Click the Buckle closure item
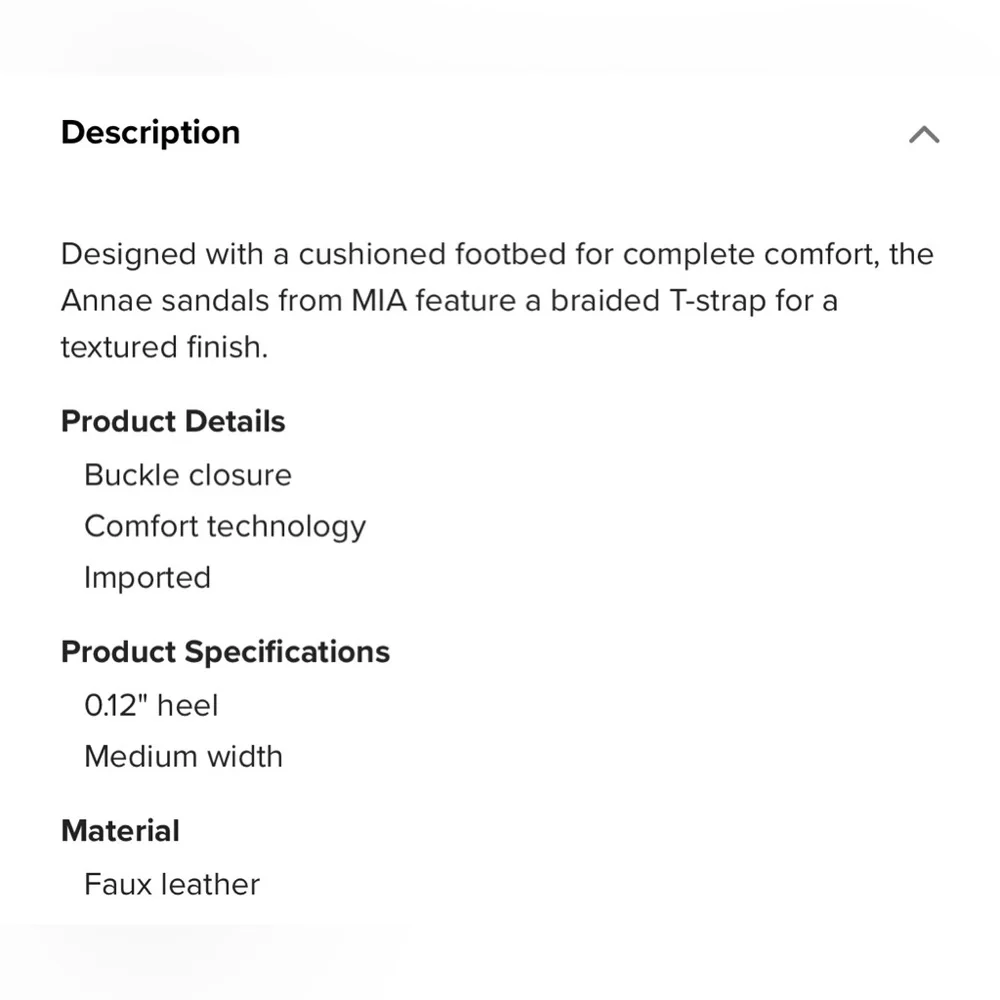Viewport: 1000px width, 1000px height. pyautogui.click(x=188, y=475)
